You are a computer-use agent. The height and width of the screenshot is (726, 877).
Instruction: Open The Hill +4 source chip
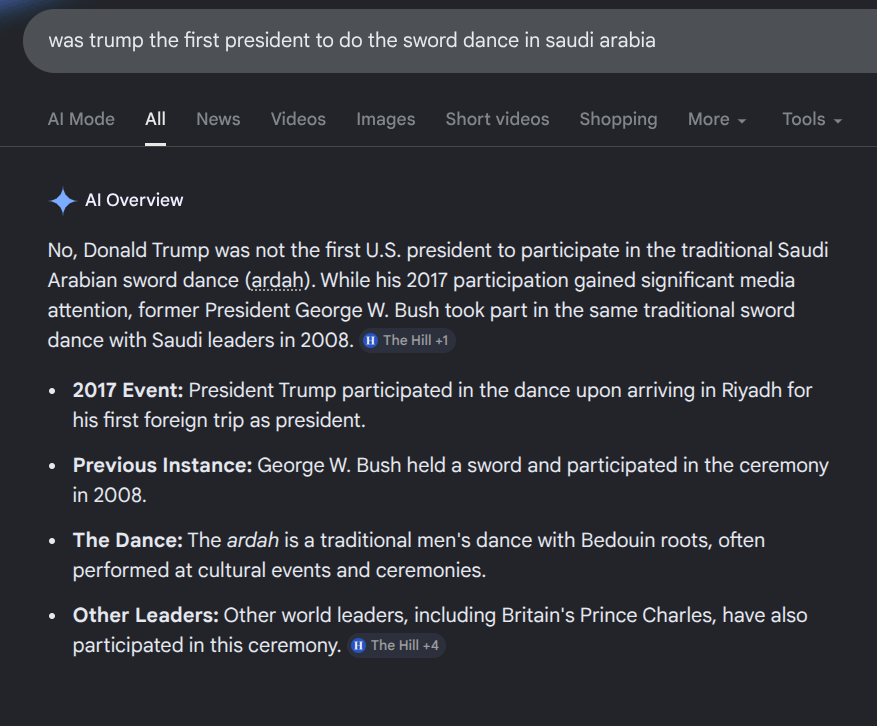click(x=396, y=646)
